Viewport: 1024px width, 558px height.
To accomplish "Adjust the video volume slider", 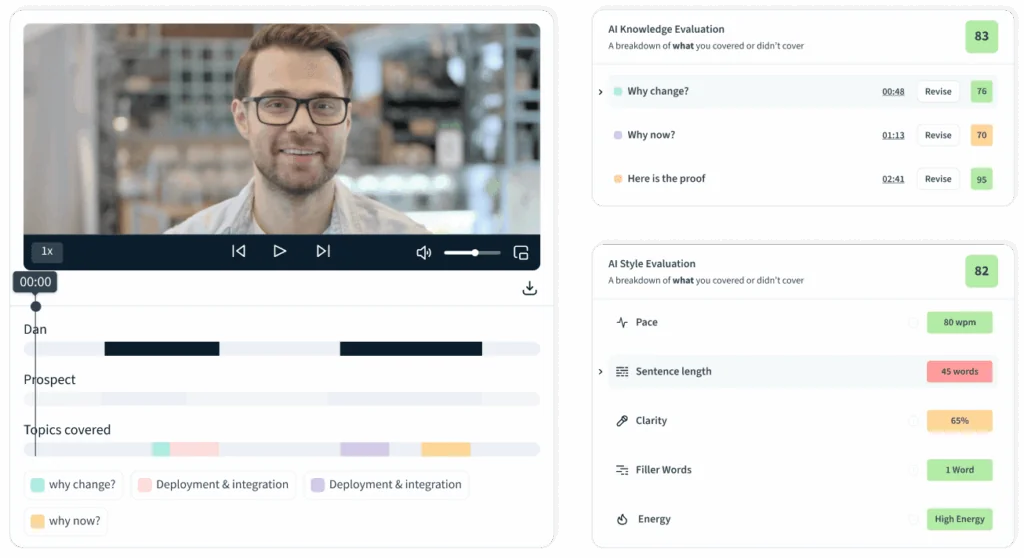I will [x=472, y=253].
